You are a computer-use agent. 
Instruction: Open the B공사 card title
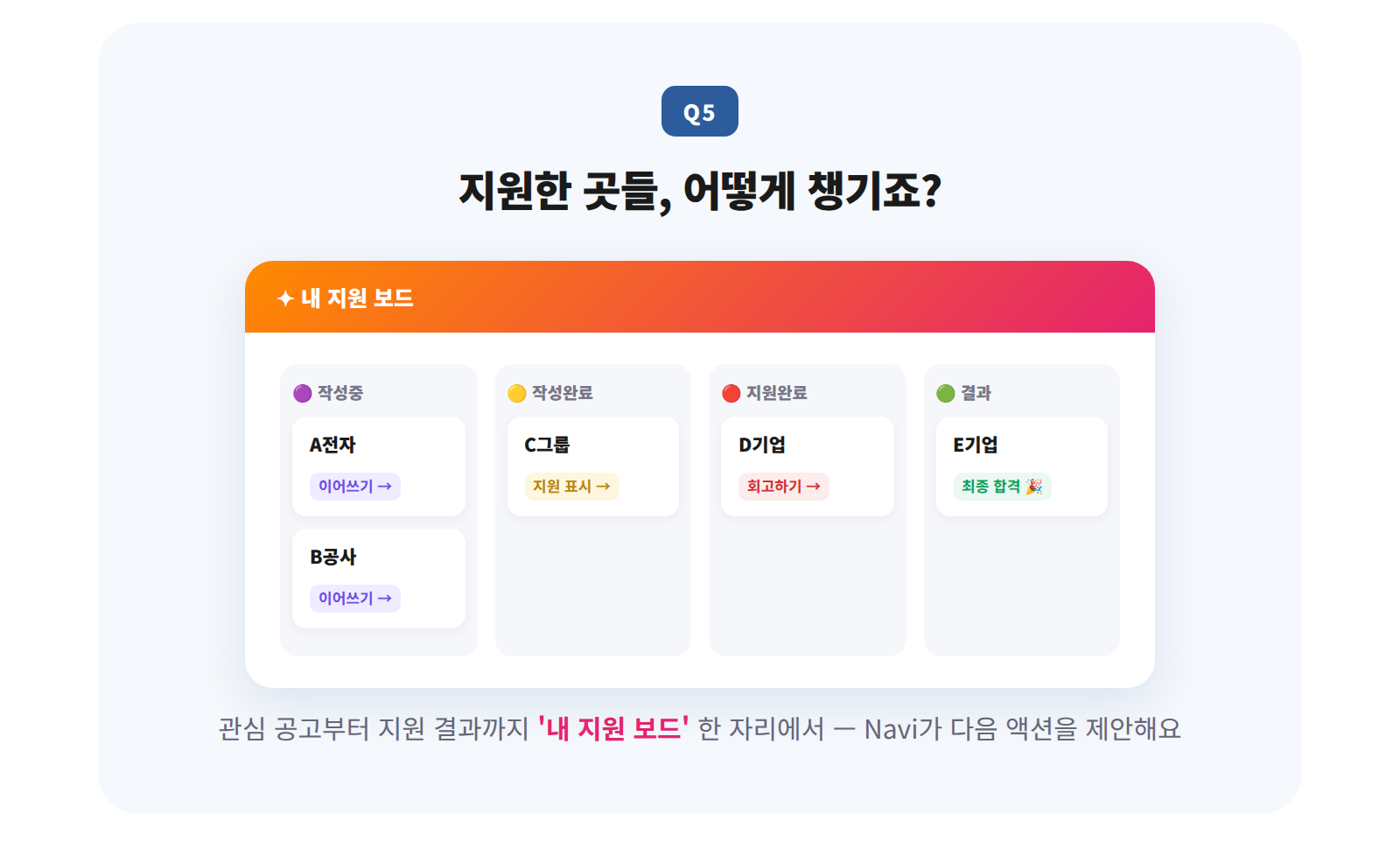point(333,557)
